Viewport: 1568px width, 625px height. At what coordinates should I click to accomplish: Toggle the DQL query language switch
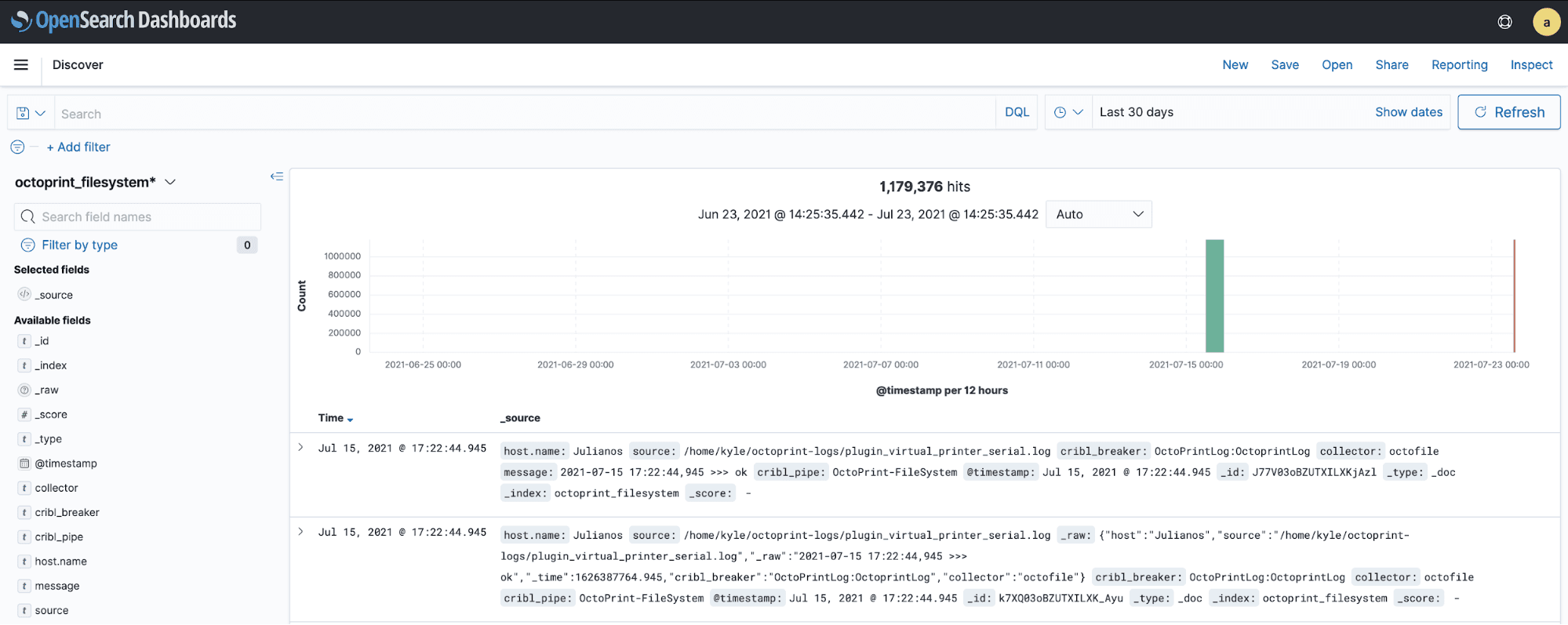coord(1017,112)
